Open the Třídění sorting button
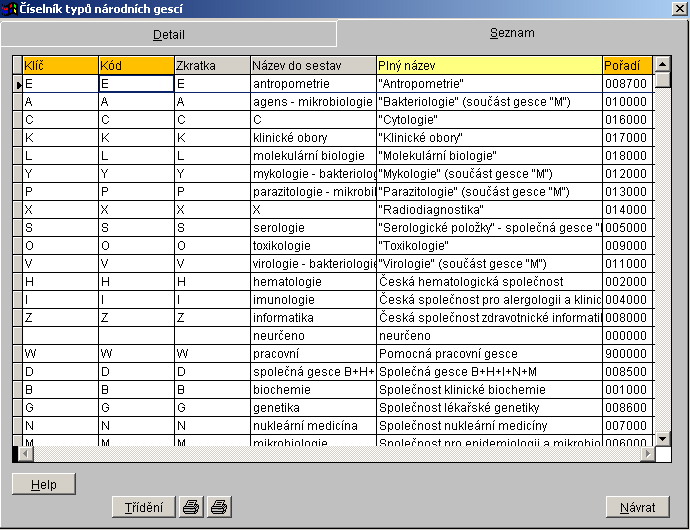This screenshot has width=690, height=530. click(x=143, y=507)
